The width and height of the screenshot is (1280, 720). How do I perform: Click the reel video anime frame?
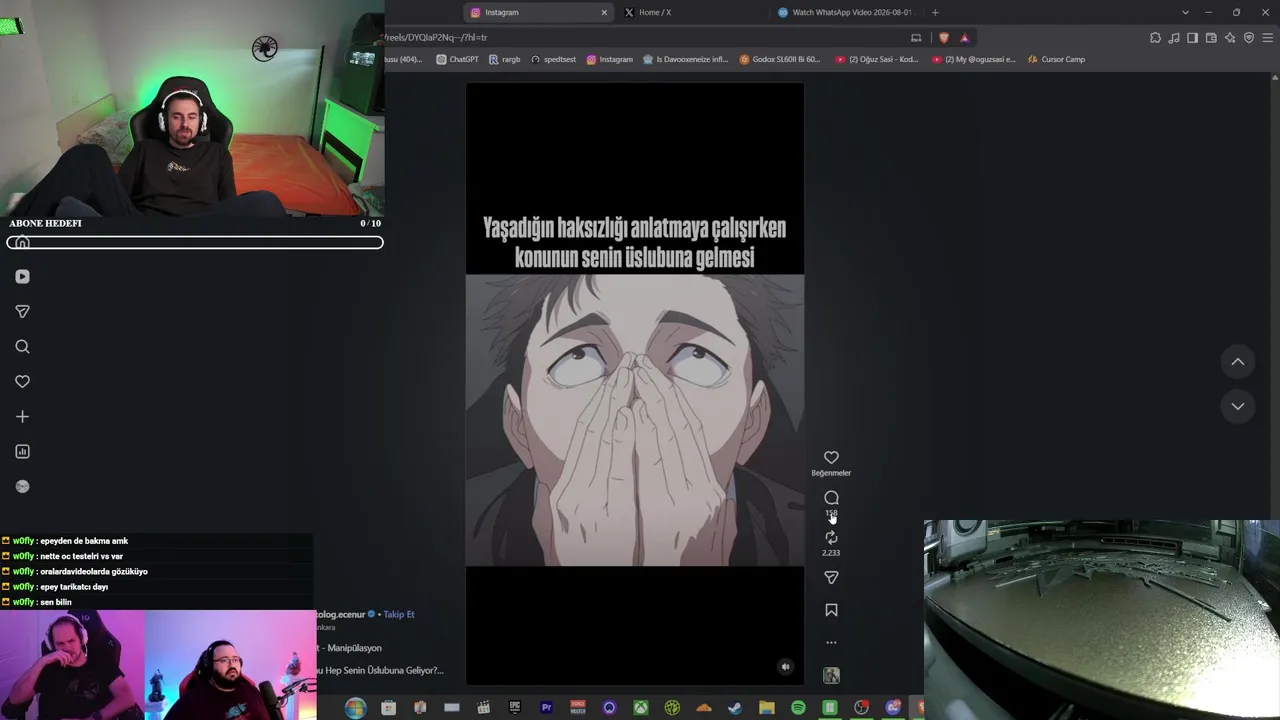(635, 420)
